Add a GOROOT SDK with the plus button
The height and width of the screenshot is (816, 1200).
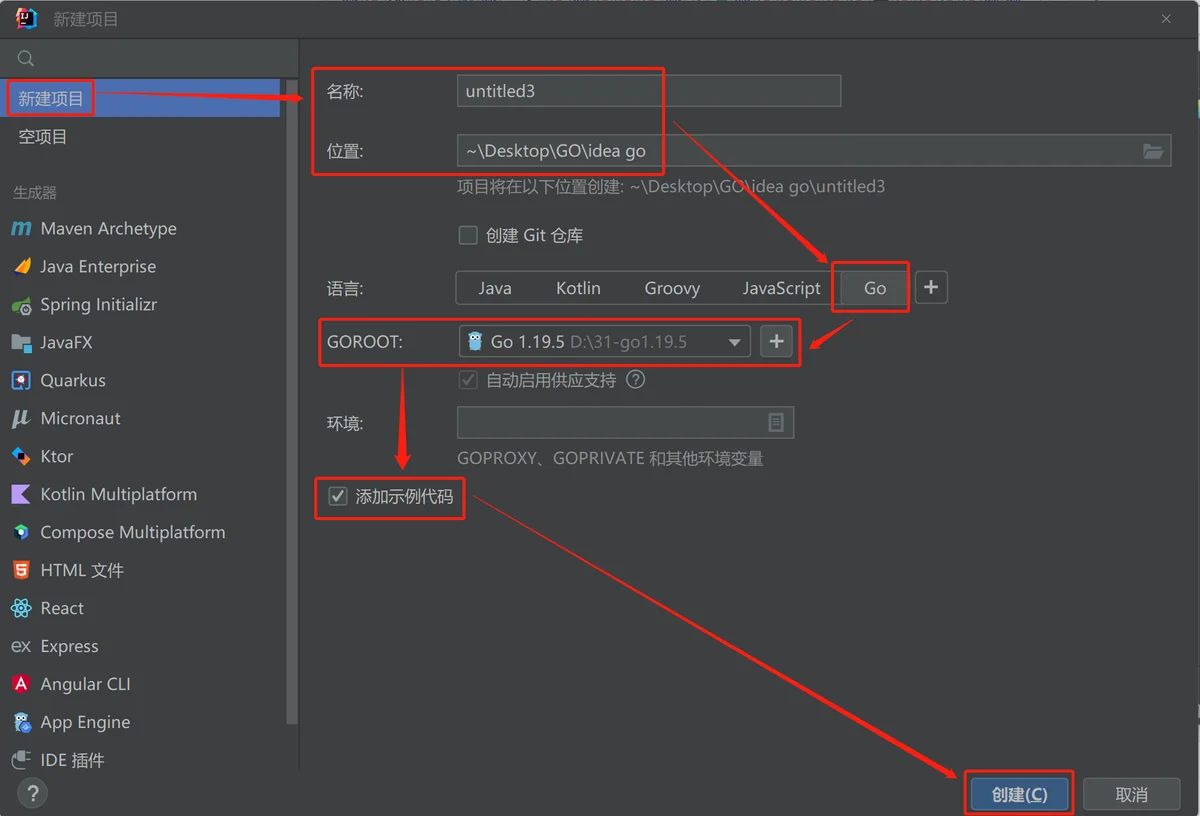coord(776,342)
